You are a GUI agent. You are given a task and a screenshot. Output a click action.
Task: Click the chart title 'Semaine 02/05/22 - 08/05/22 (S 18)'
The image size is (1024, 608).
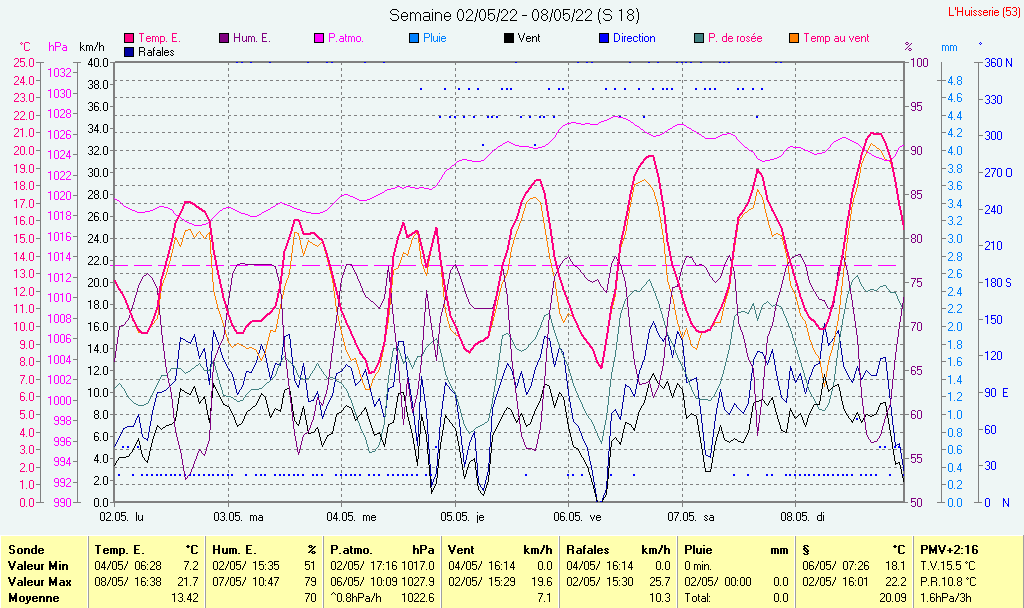click(515, 15)
